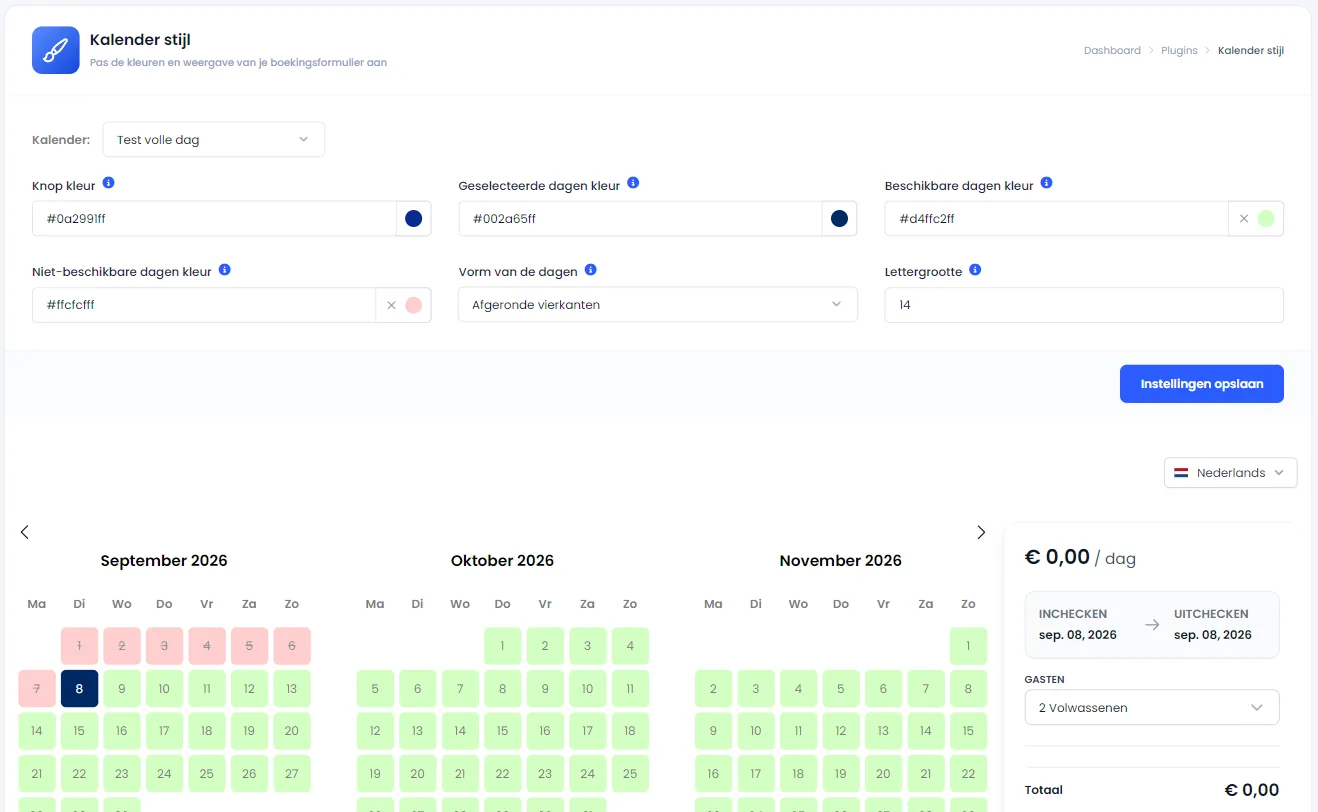Show info tooltip for Beschikbare dagen kleur
Screen dimensions: 1318x812
1046,184
